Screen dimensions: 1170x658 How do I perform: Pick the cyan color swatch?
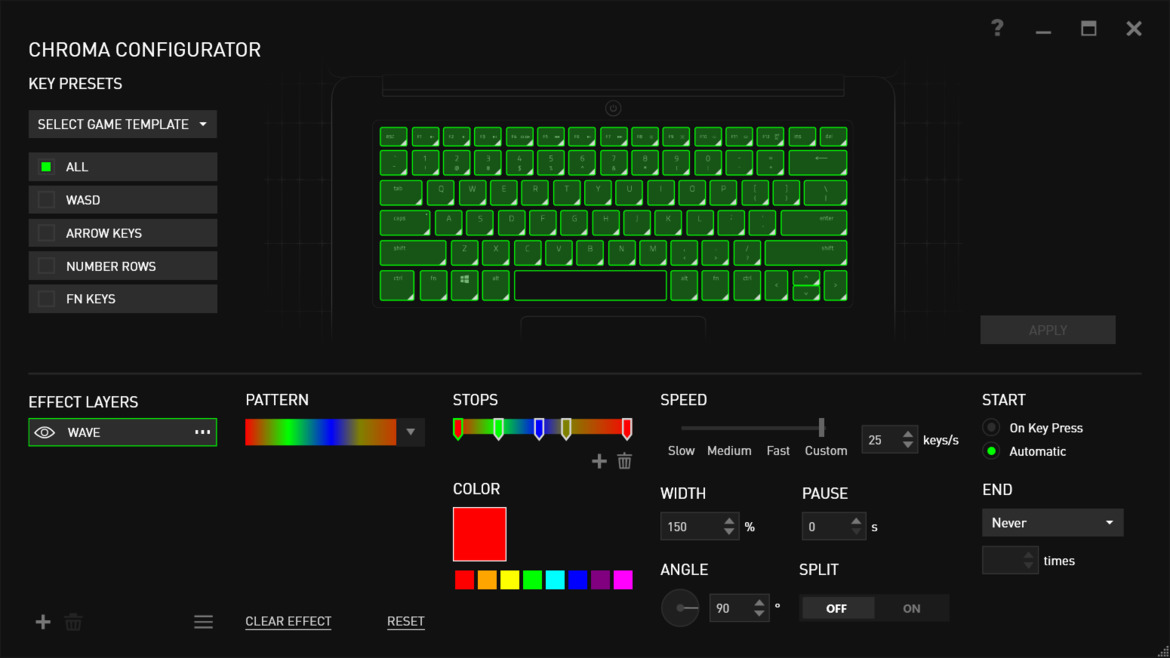555,580
